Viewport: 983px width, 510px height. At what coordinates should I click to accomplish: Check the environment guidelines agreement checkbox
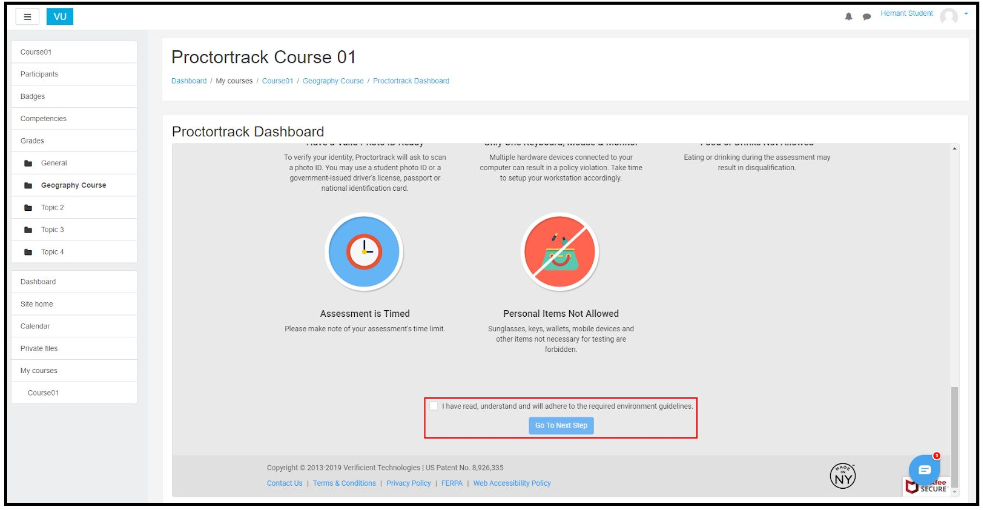pyautogui.click(x=433, y=406)
